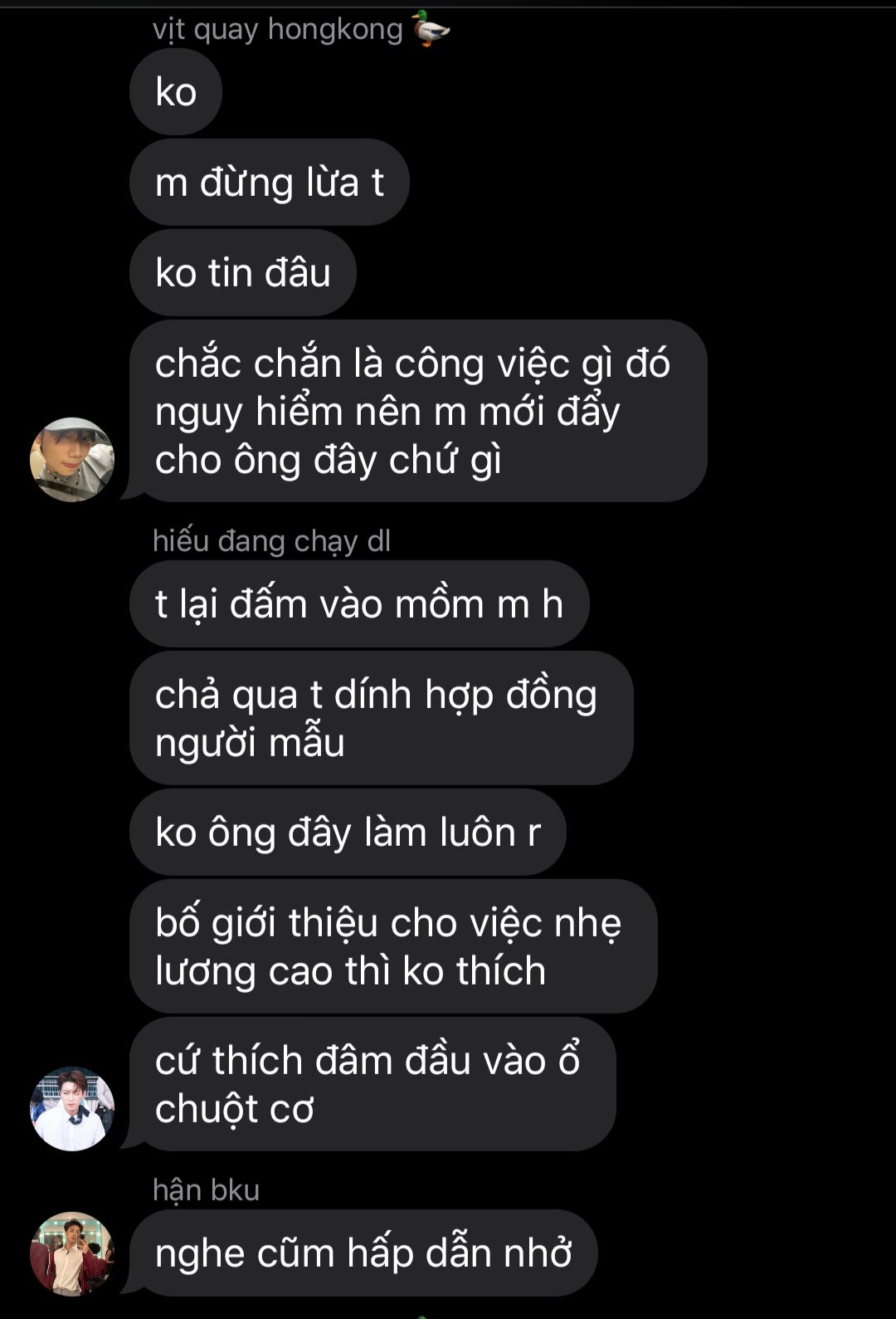Tap message about hợp đồng người mẫu
This screenshot has width=896, height=1319.
(382, 718)
